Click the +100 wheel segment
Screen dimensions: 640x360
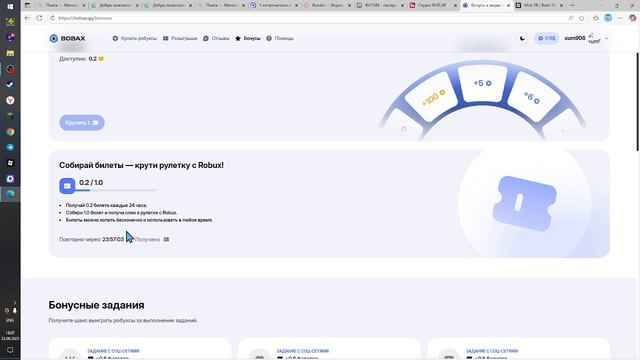click(432, 97)
